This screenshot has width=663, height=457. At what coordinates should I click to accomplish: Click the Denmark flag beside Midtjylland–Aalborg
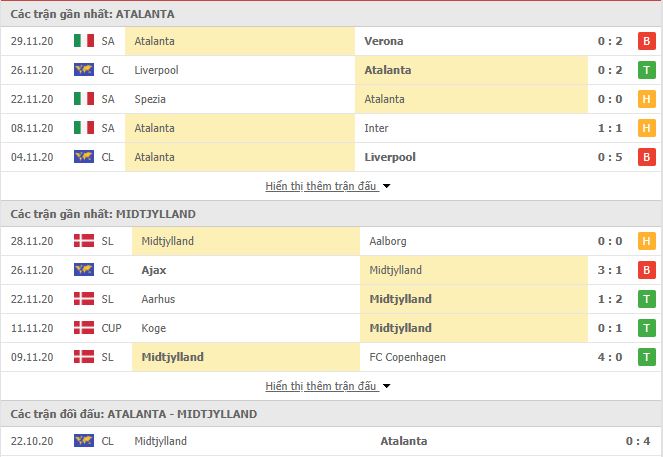(x=84, y=241)
